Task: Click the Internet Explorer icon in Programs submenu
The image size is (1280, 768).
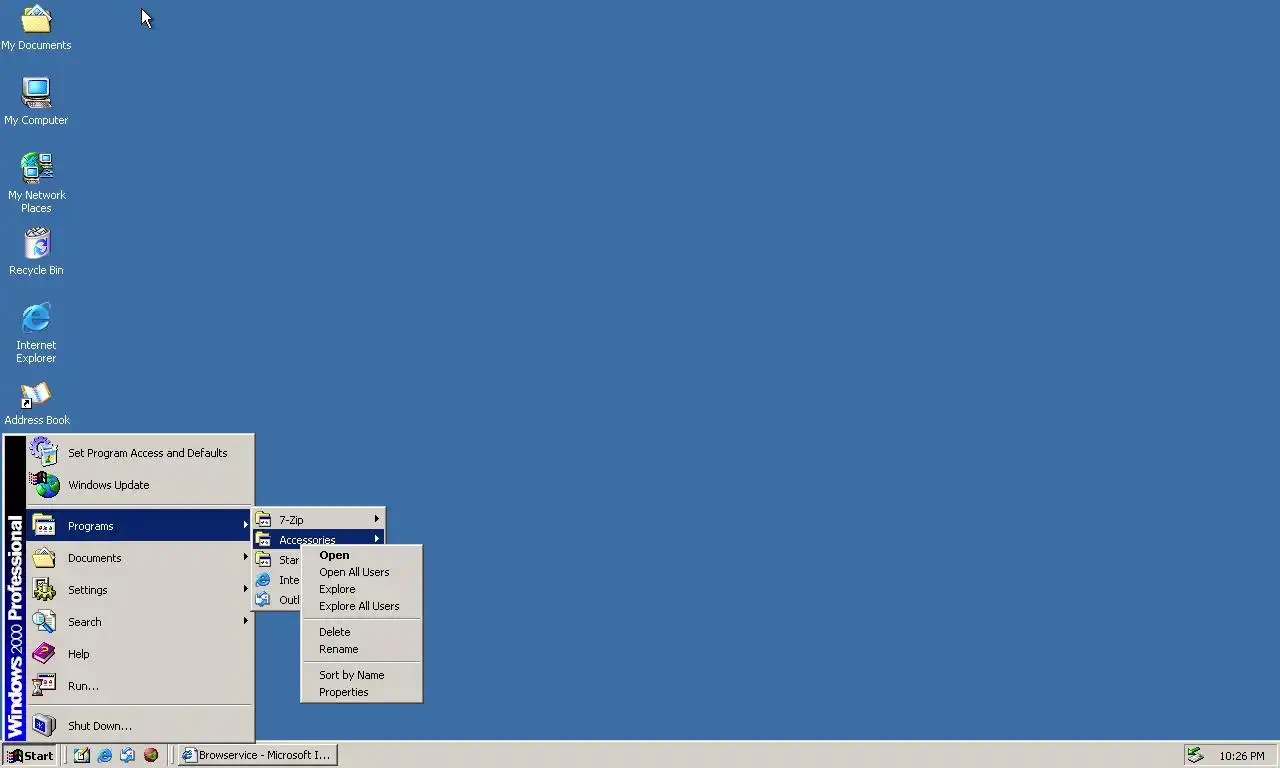Action: click(x=263, y=579)
